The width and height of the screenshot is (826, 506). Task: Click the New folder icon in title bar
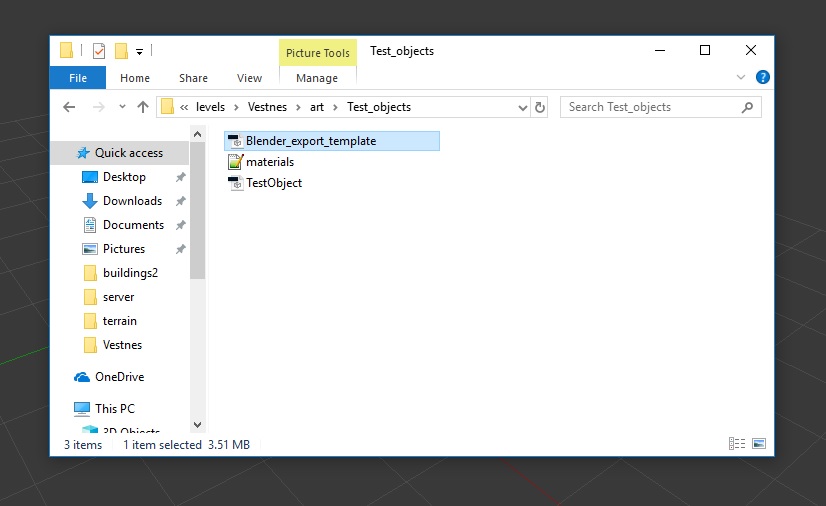121,51
